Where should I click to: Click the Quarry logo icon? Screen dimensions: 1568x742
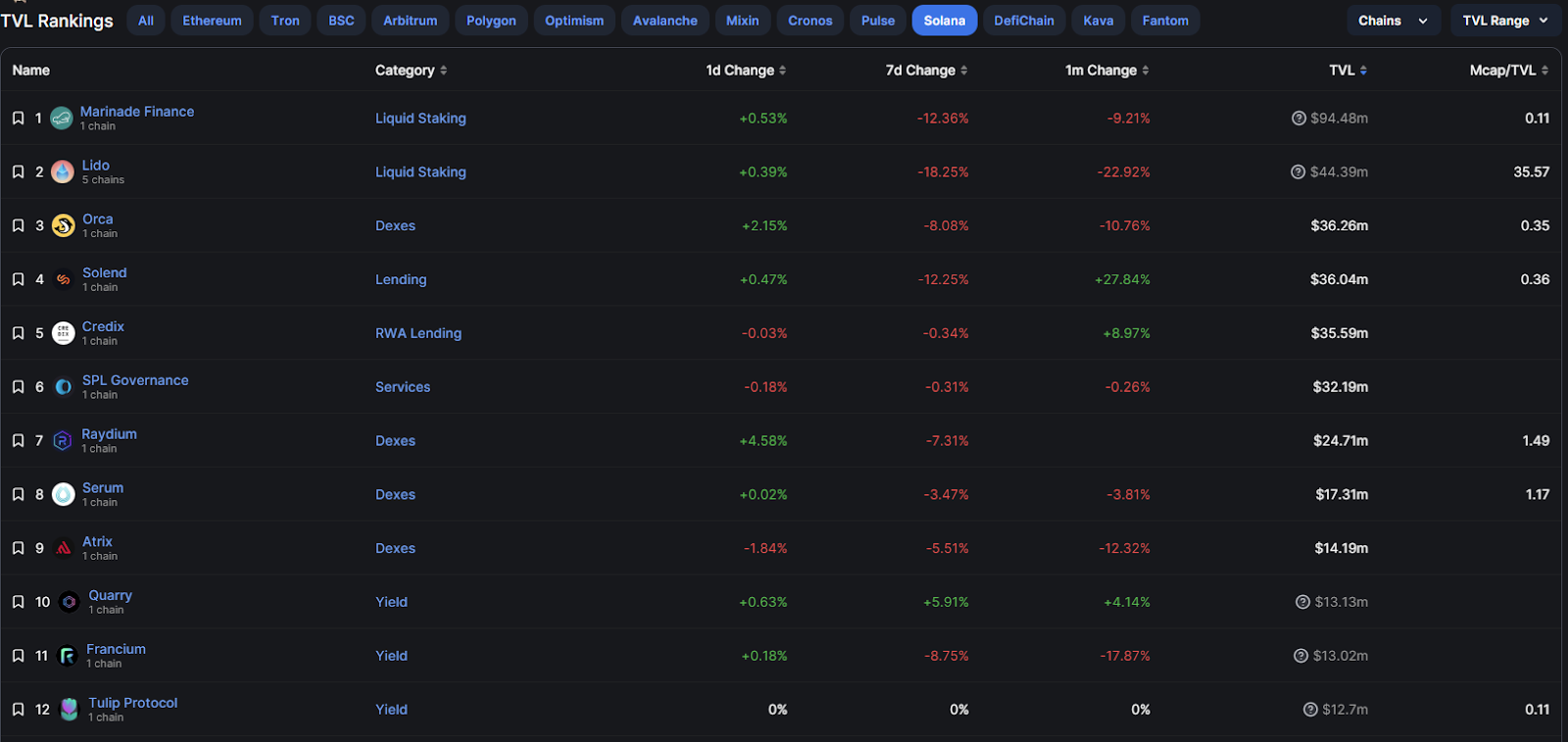70,602
